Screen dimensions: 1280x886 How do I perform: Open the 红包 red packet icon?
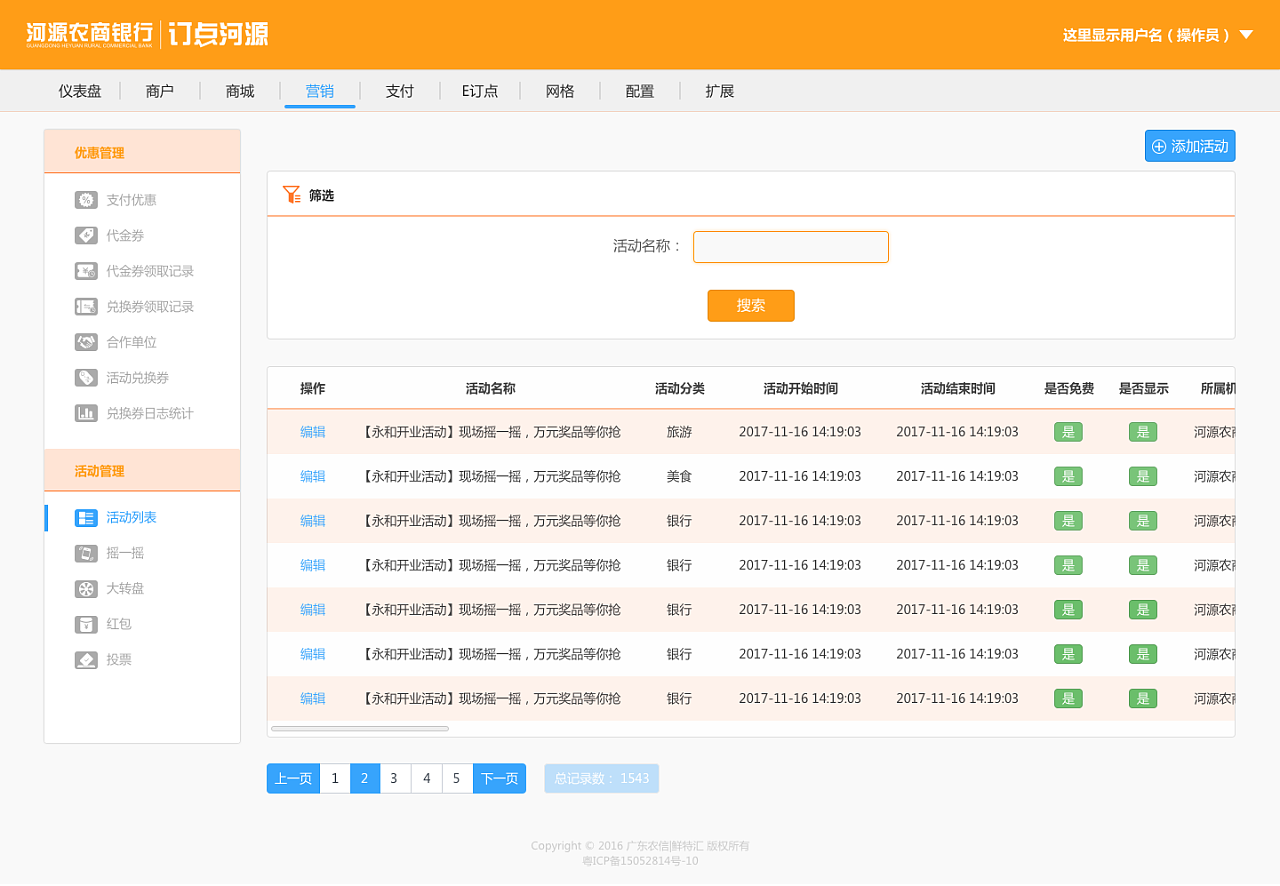(84, 623)
